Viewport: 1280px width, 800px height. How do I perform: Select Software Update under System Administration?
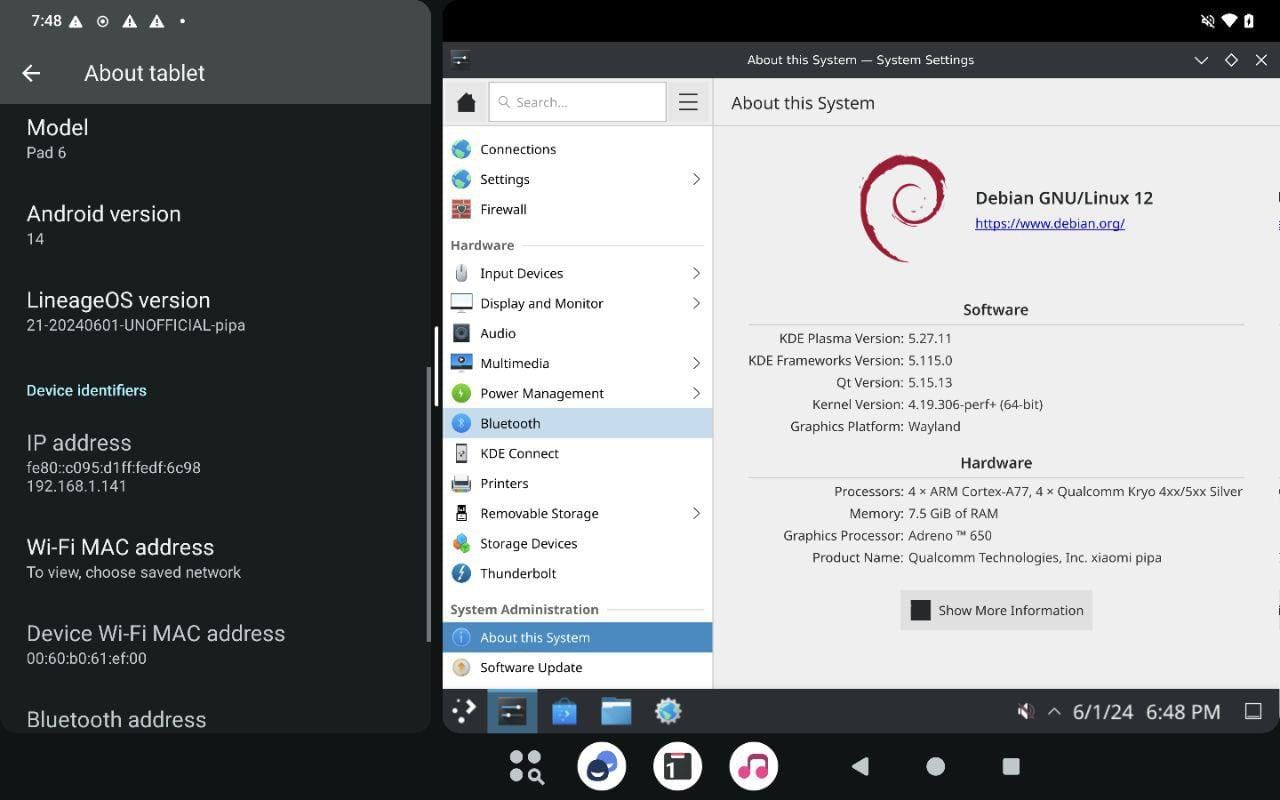point(531,667)
